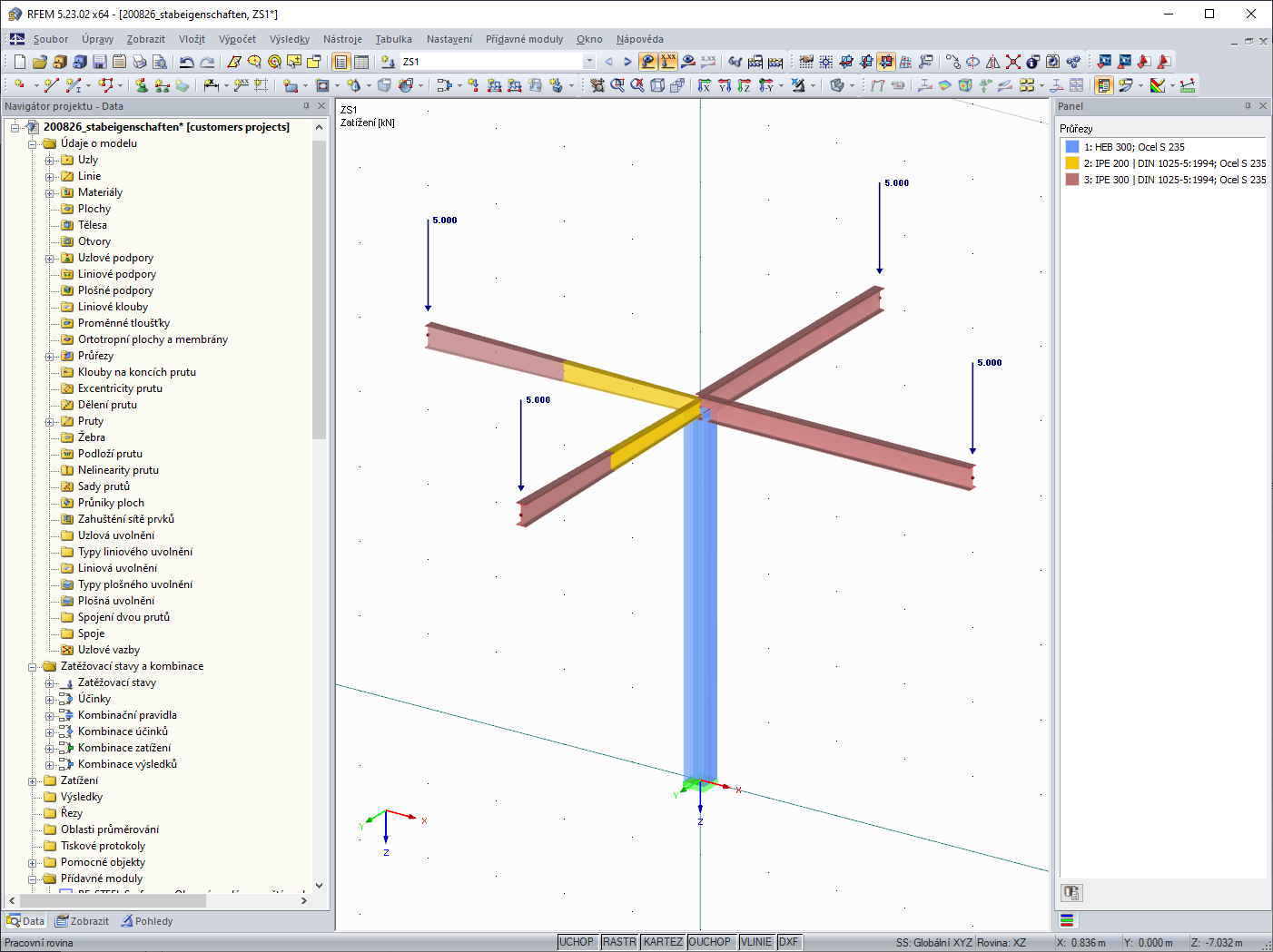The image size is (1273, 952).
Task: Pin the Panel on the right side
Action: coord(1248,106)
